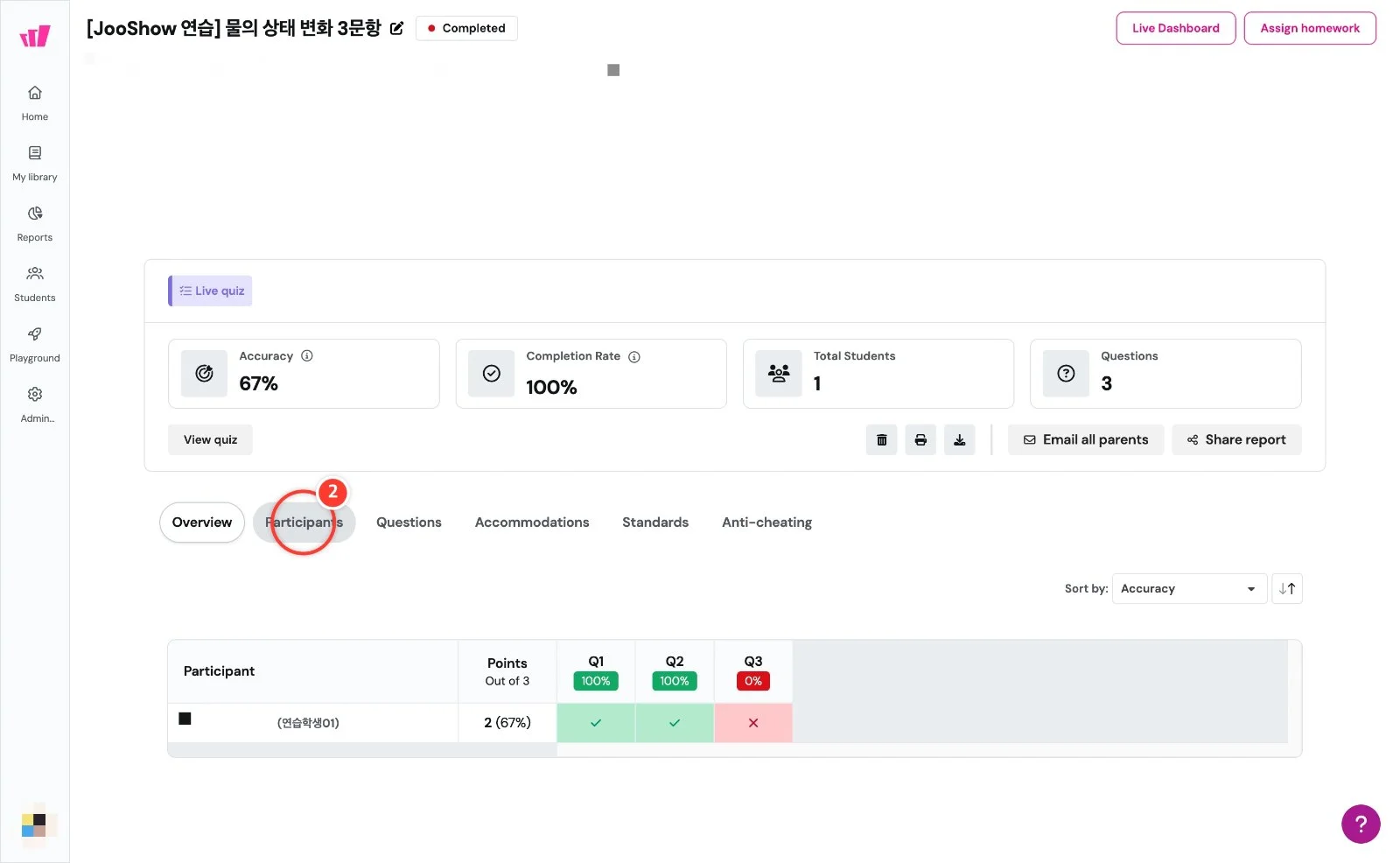Viewport: 1400px width, 863px height.
Task: Open the Anti-cheating tab
Action: click(x=766, y=523)
